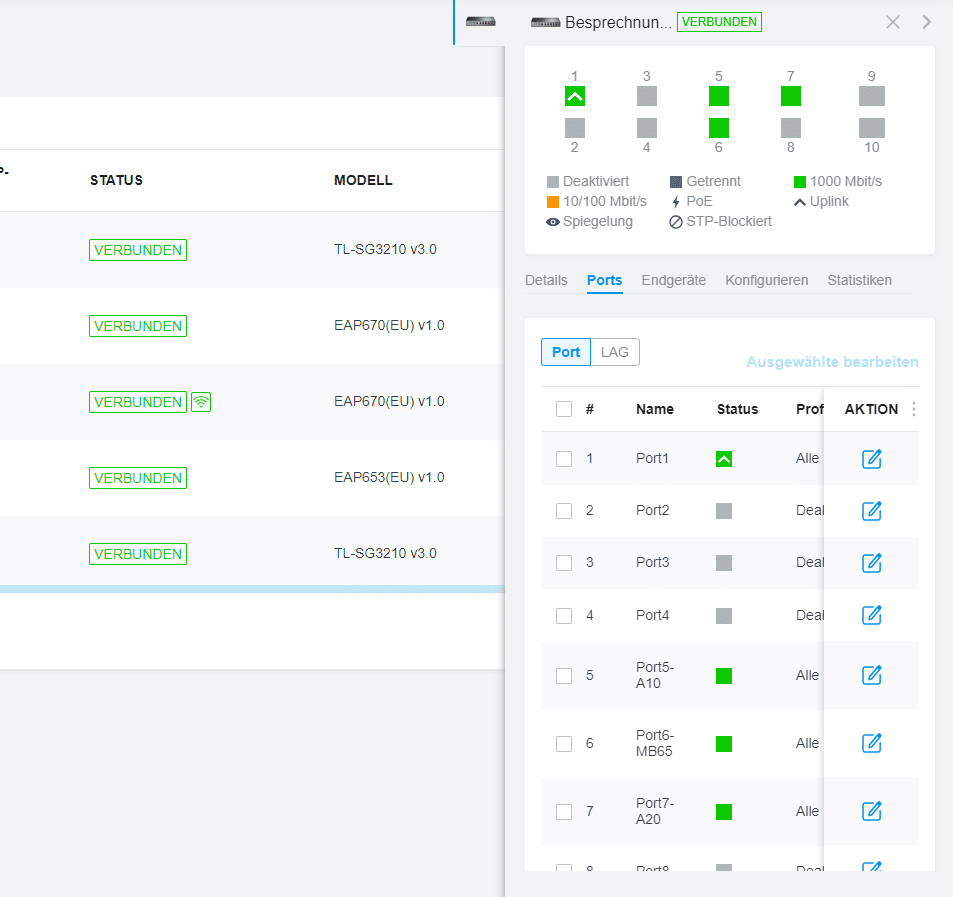Screen dimensions: 953x897
Task: Click the small switch thumbnail in panel tab
Action: (481, 22)
